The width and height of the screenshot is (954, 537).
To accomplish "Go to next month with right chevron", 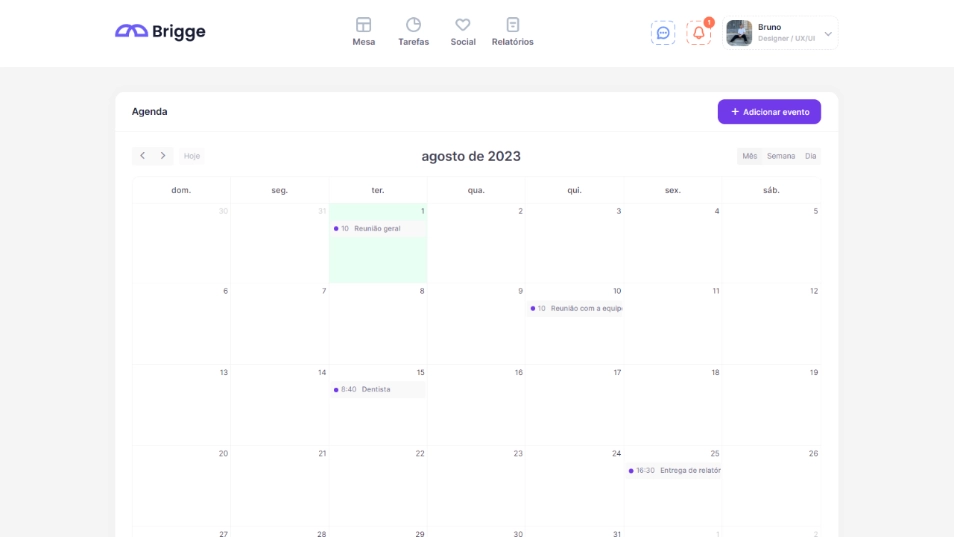I will point(163,156).
